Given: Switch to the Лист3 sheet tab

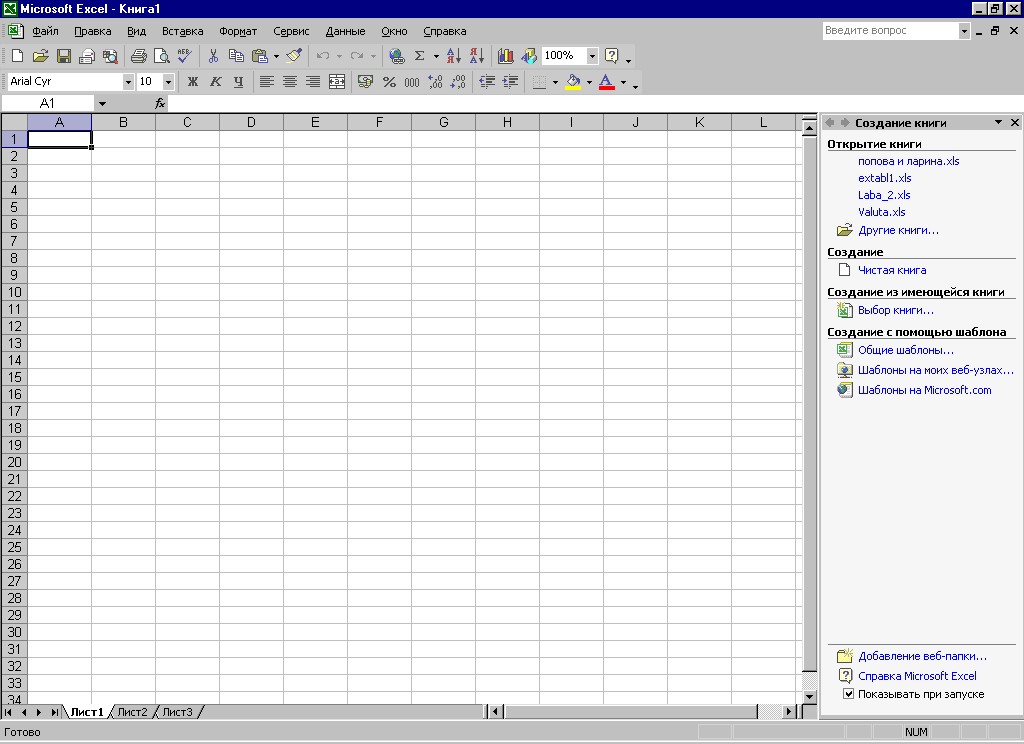Looking at the screenshot, I should point(178,712).
